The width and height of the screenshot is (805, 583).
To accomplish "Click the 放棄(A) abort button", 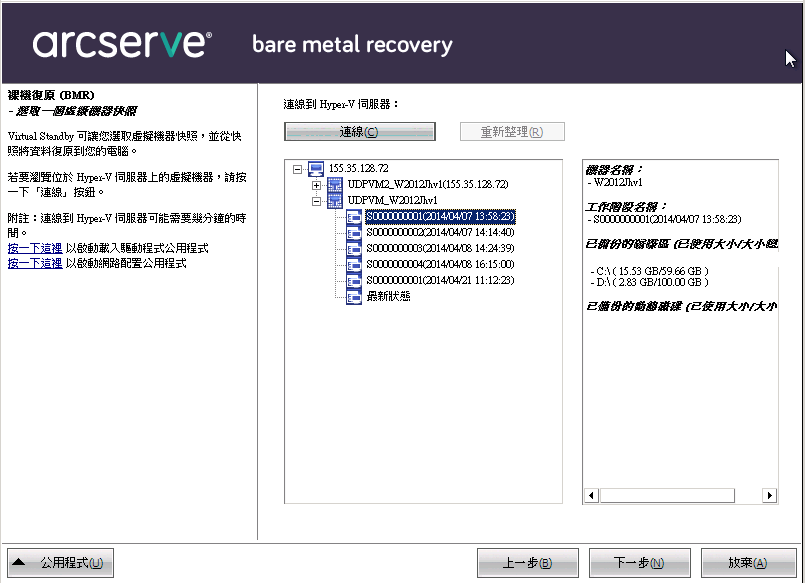I will 749,563.
